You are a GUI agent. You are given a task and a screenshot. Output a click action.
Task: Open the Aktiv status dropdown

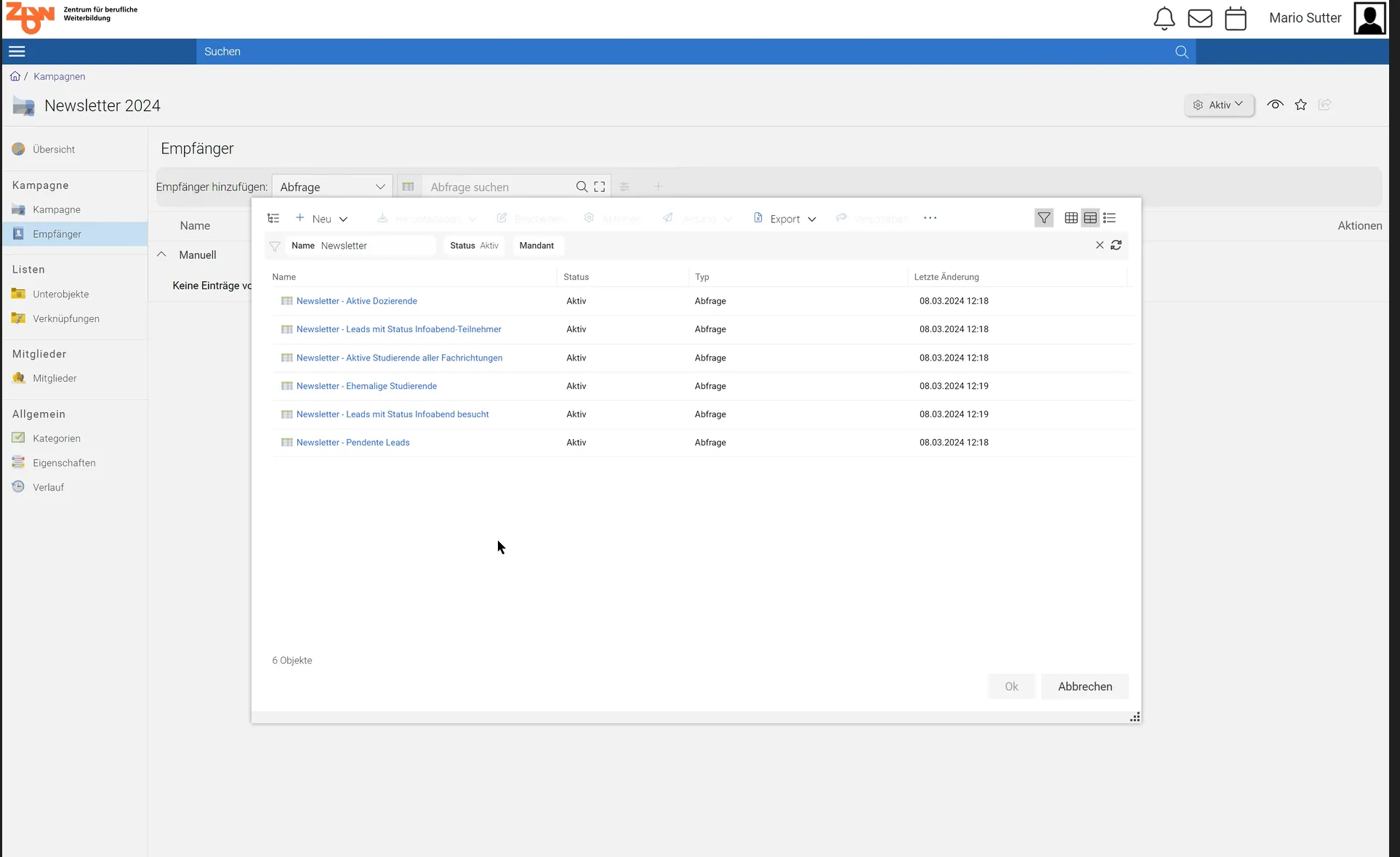(x=1219, y=105)
